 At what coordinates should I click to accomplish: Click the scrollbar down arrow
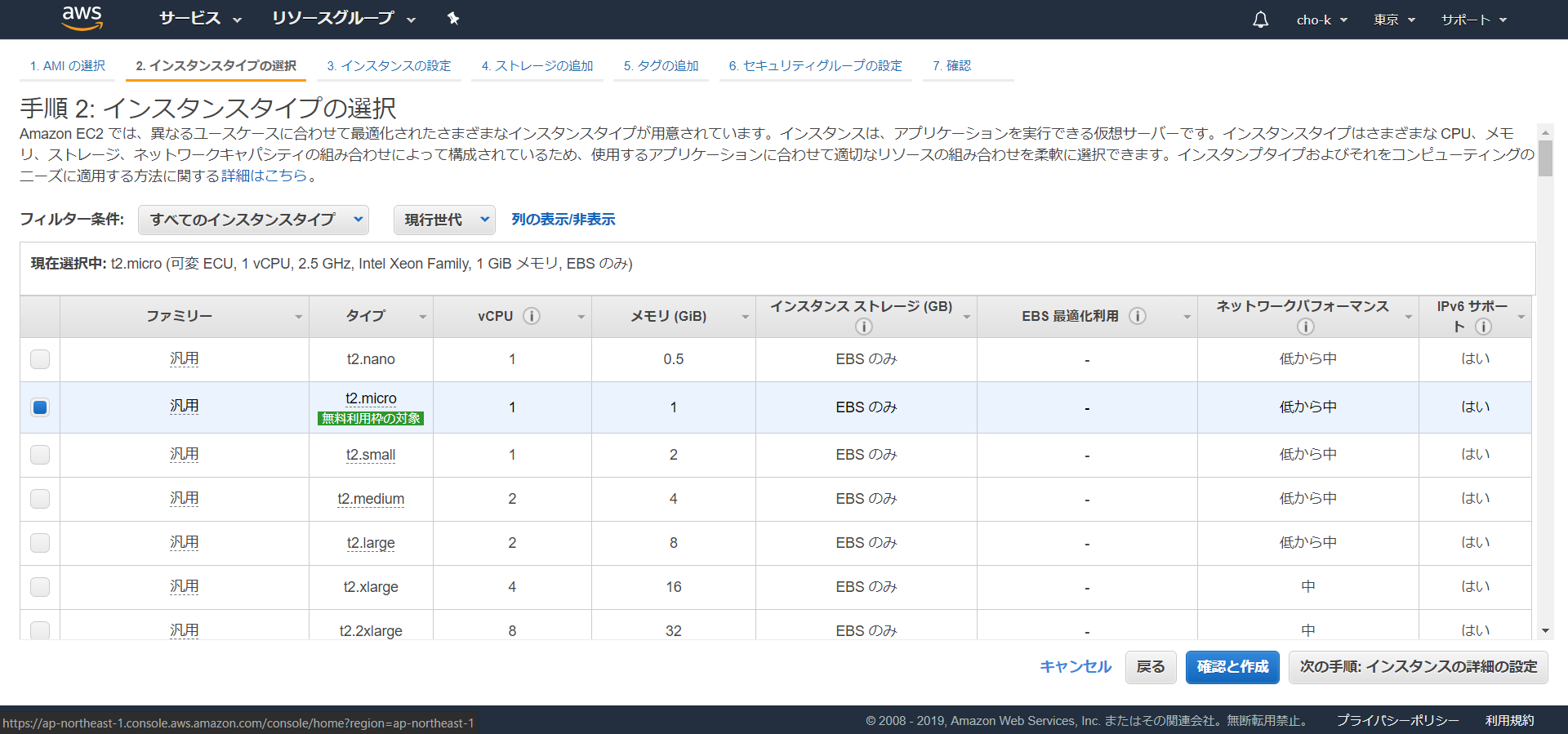tap(1545, 631)
